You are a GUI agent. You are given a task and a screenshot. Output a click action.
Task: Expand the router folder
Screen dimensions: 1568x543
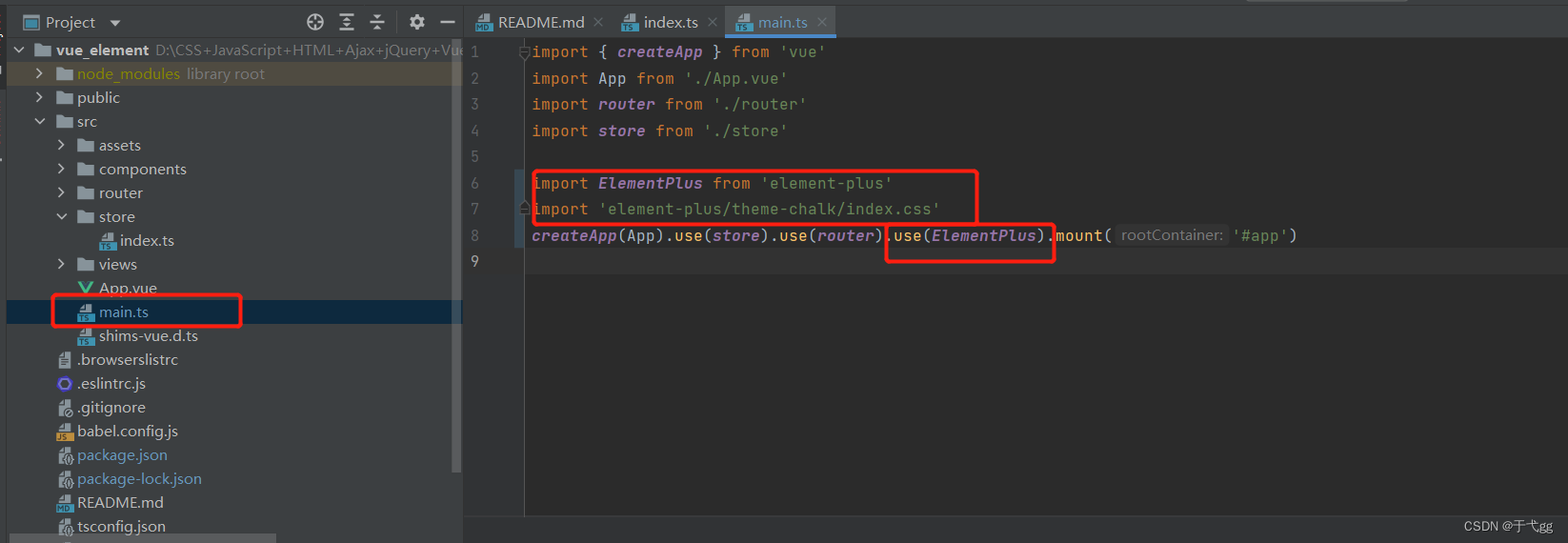(61, 192)
